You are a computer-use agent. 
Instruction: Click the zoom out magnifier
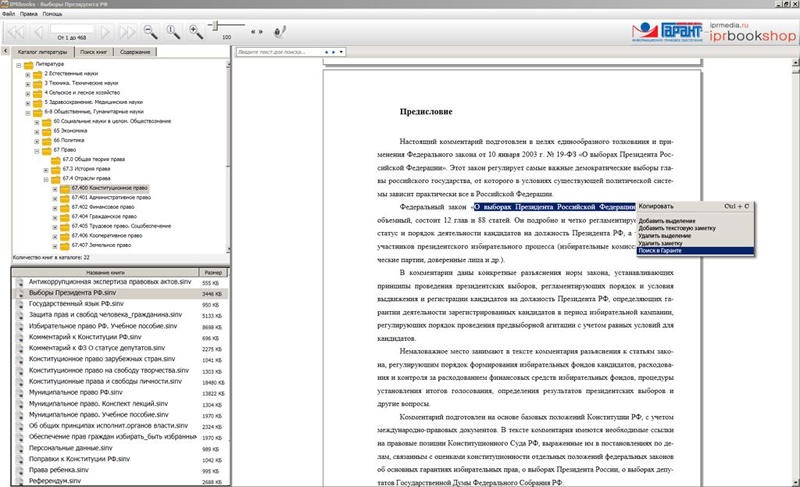(150, 32)
